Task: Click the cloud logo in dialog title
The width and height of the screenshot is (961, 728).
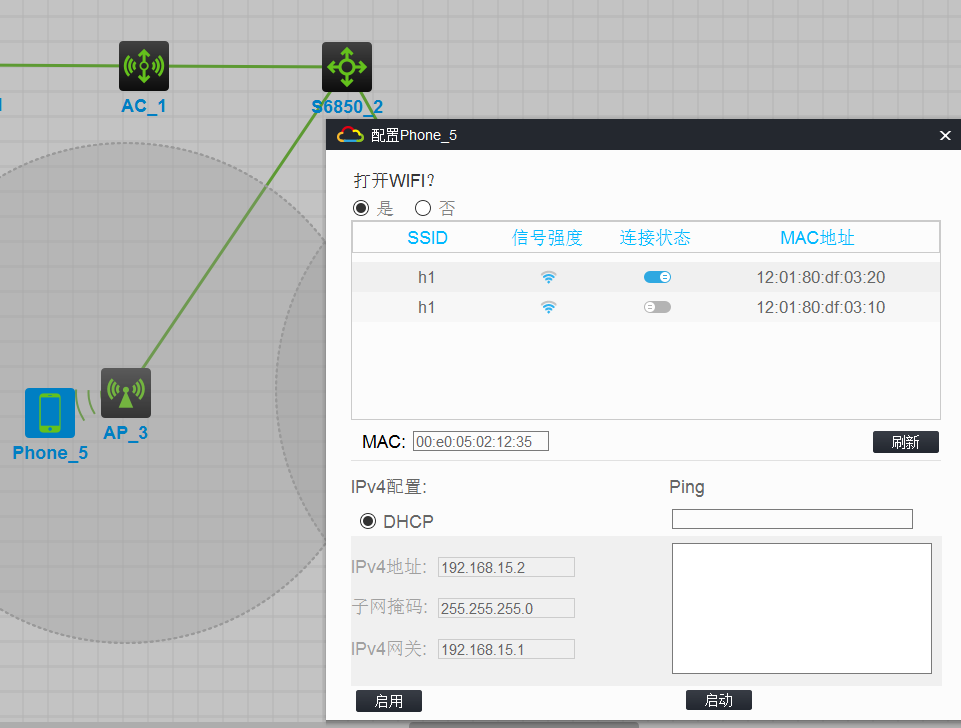Action: pyautogui.click(x=351, y=135)
